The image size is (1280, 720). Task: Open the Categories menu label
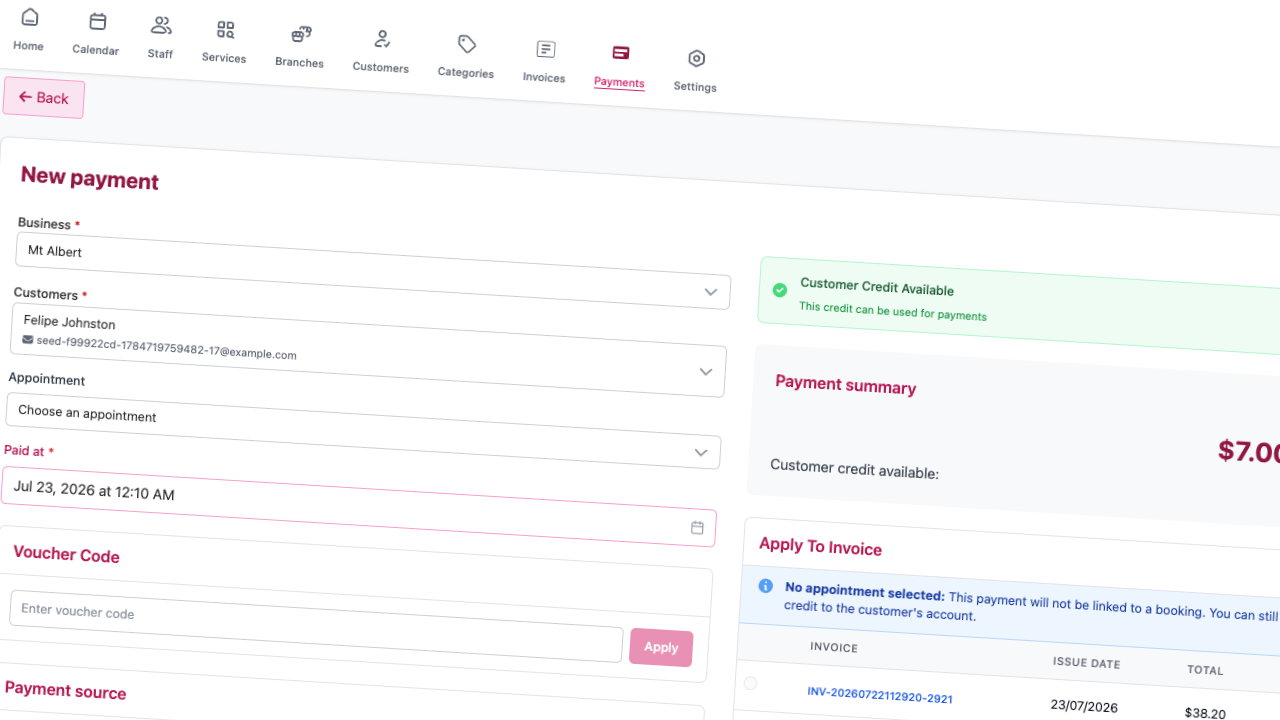click(x=465, y=72)
